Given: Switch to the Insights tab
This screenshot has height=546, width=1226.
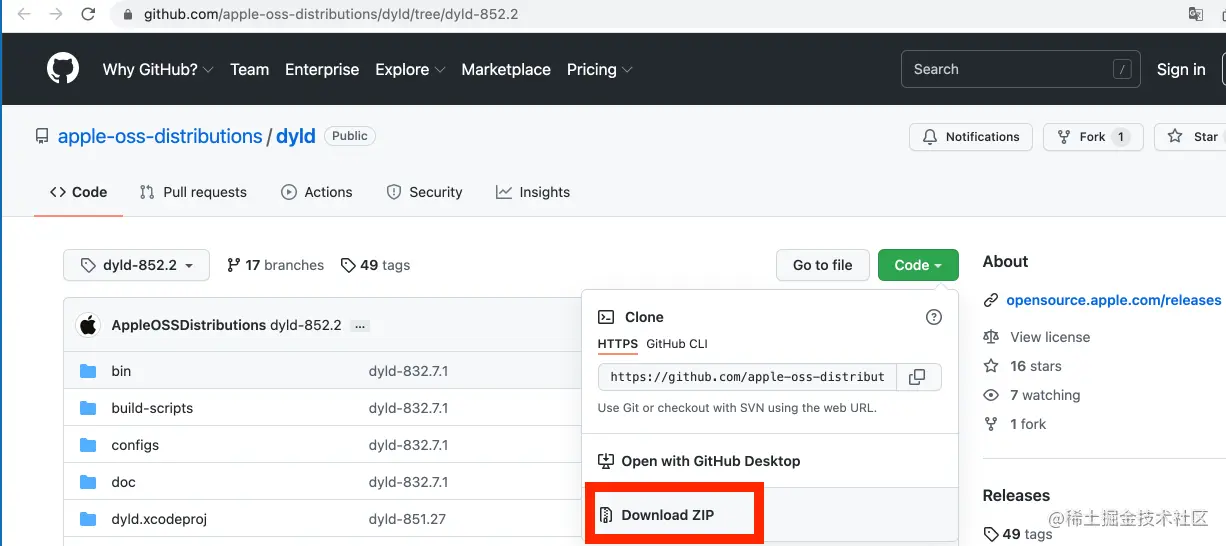Looking at the screenshot, I should coord(533,192).
